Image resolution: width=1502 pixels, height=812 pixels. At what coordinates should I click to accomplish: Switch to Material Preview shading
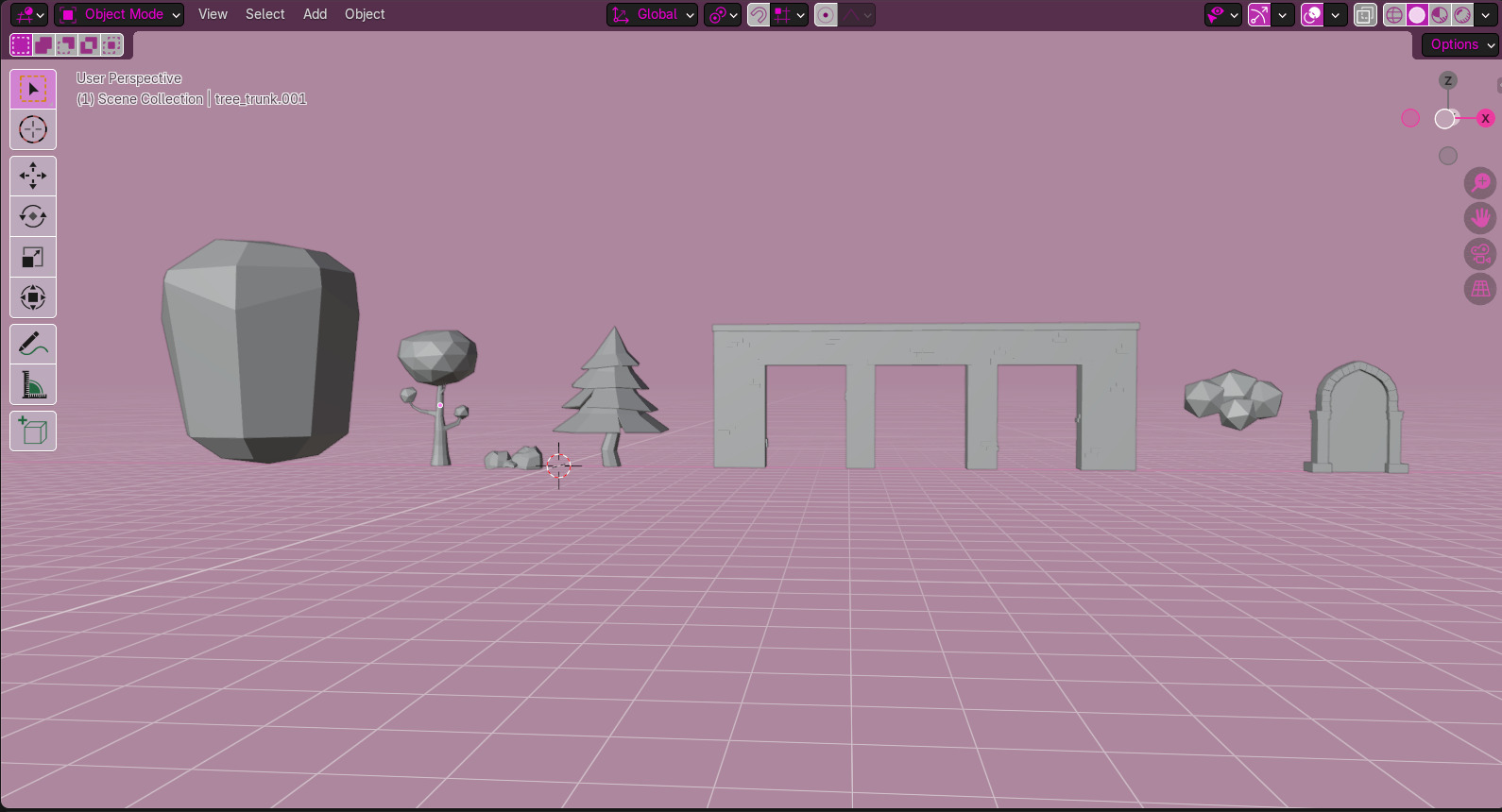[1440, 14]
